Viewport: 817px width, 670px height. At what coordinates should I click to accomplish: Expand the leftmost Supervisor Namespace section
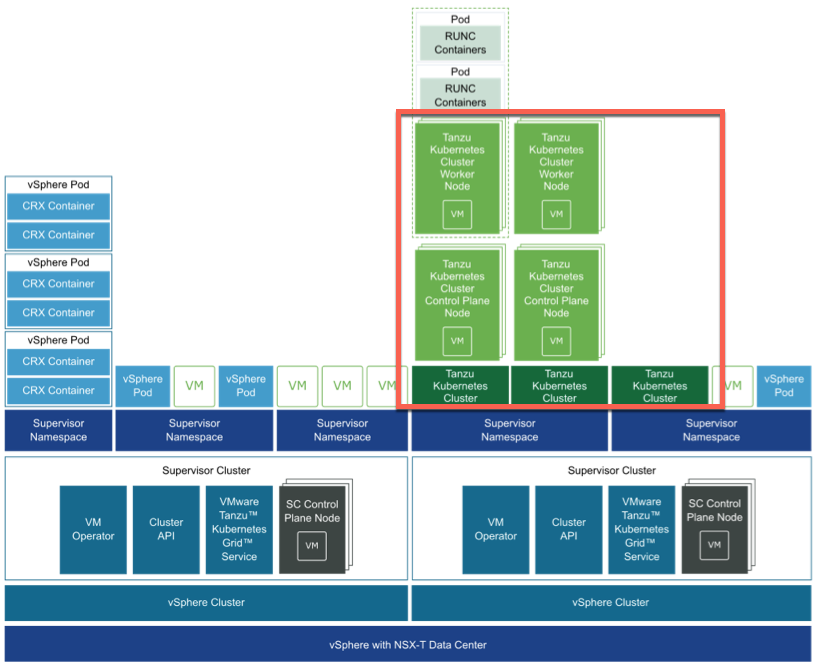pyautogui.click(x=57, y=430)
